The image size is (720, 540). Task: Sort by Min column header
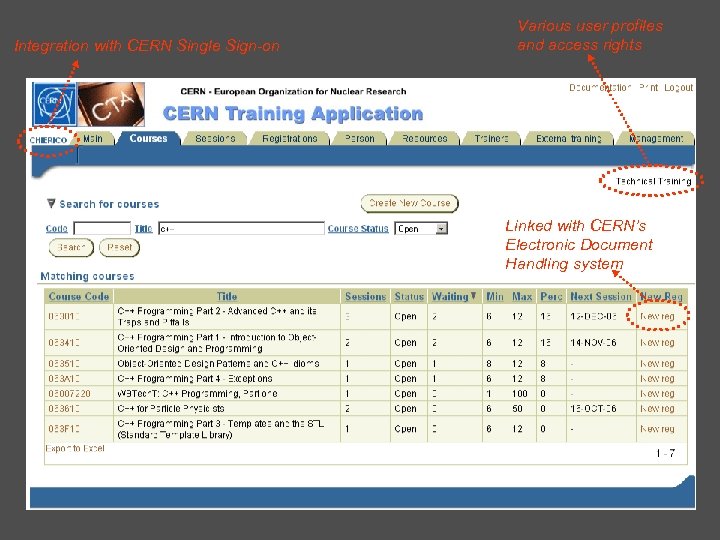[495, 296]
